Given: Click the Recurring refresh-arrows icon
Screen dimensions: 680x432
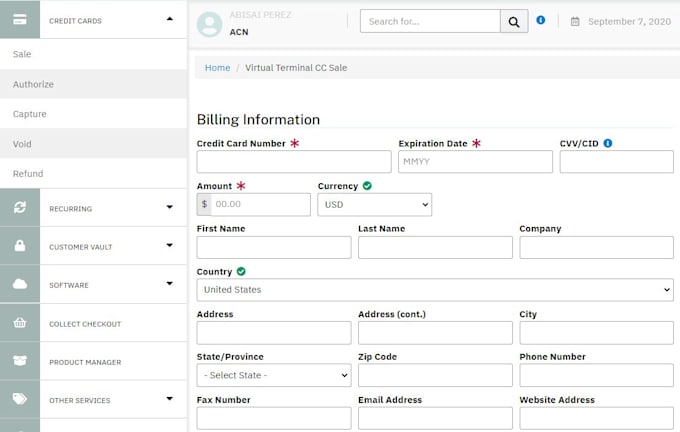Looking at the screenshot, I should click(x=19, y=208).
